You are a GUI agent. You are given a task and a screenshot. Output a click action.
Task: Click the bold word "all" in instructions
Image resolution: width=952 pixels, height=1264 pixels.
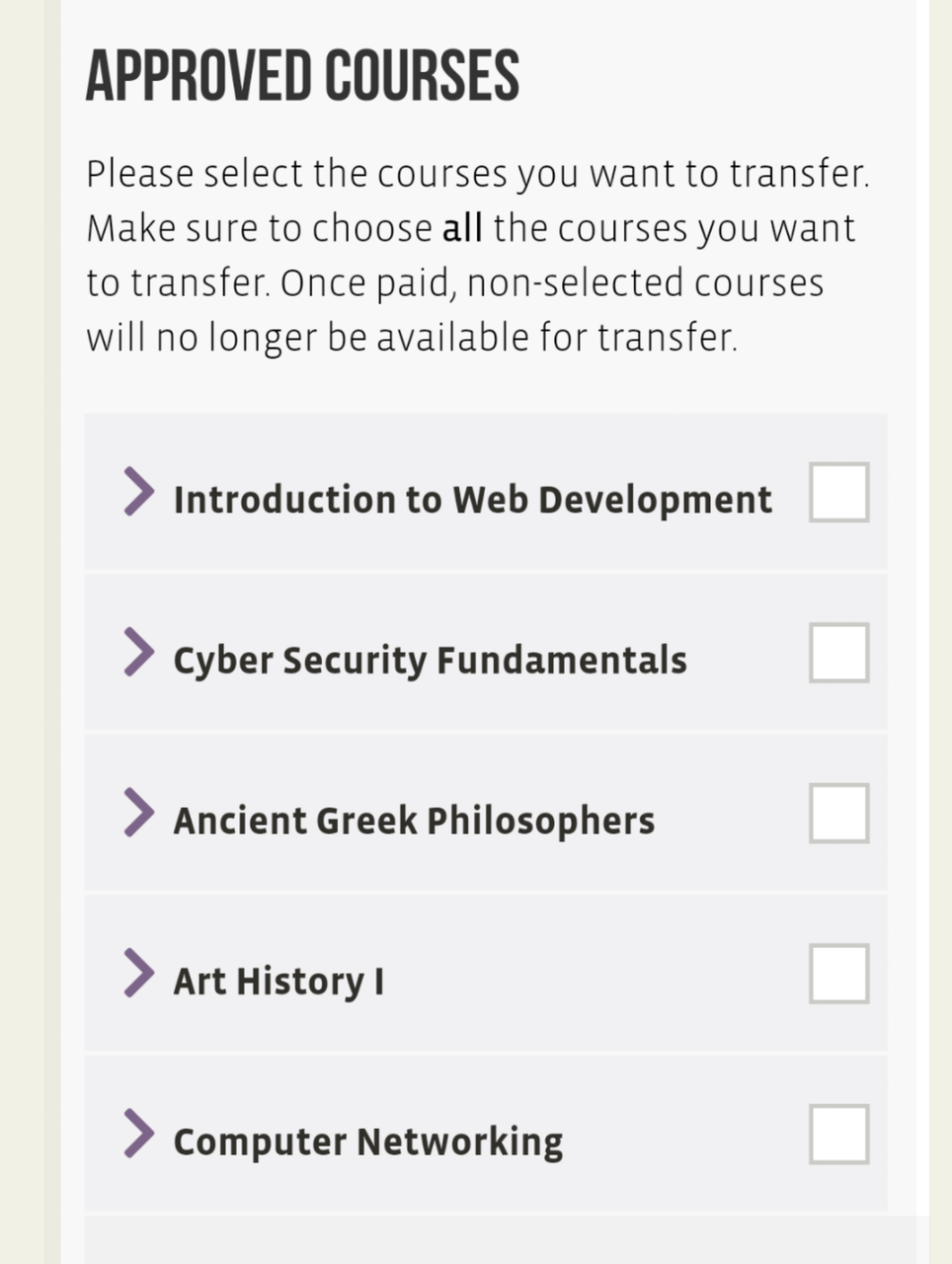(462, 228)
